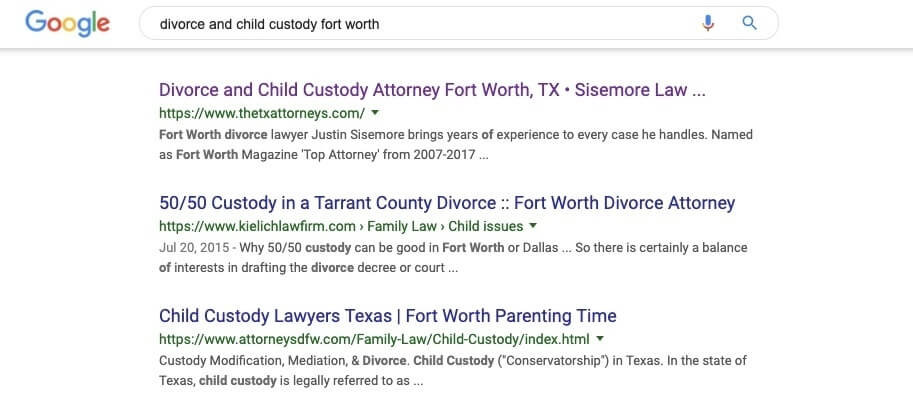Click the 'drafting the divorce decree' snippet line
The image size is (913, 407).
(309, 269)
